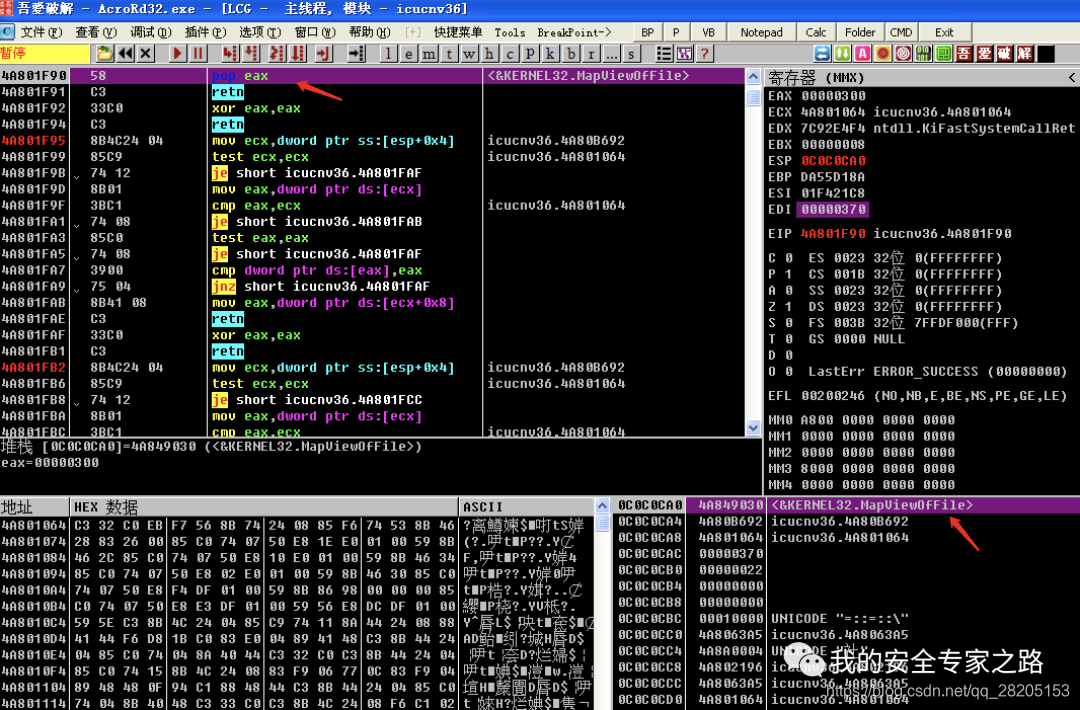Click the Trace Into toolbar icon
This screenshot has height=710, width=1080.
click(x=276, y=53)
